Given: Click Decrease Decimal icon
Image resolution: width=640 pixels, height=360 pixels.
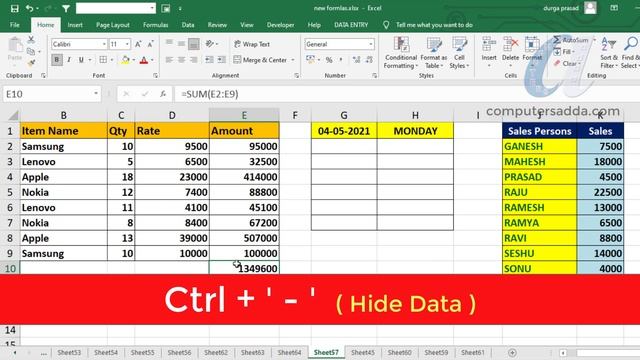Looking at the screenshot, I should click(x=369, y=60).
